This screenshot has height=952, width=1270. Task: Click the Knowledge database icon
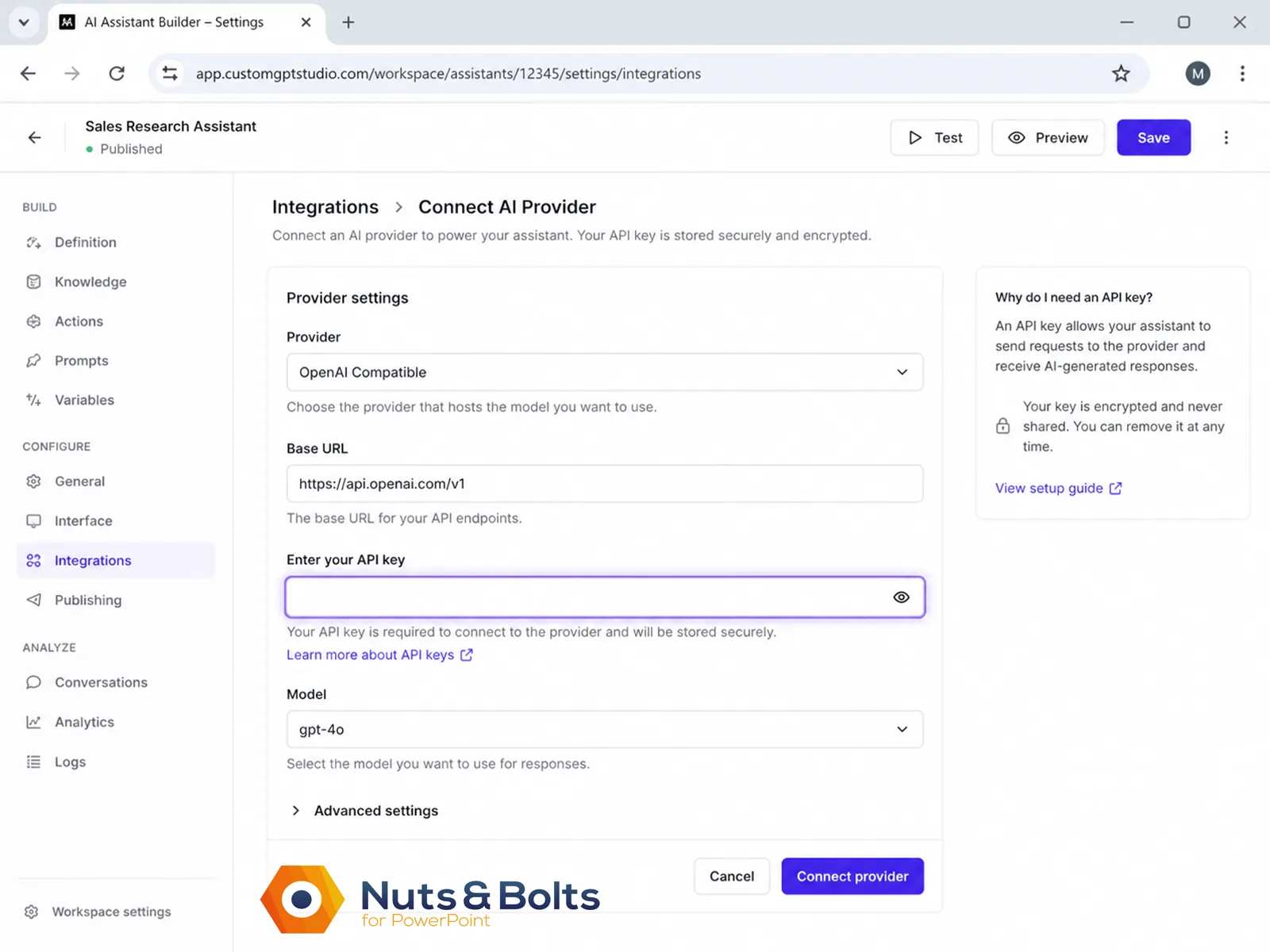[x=33, y=282]
